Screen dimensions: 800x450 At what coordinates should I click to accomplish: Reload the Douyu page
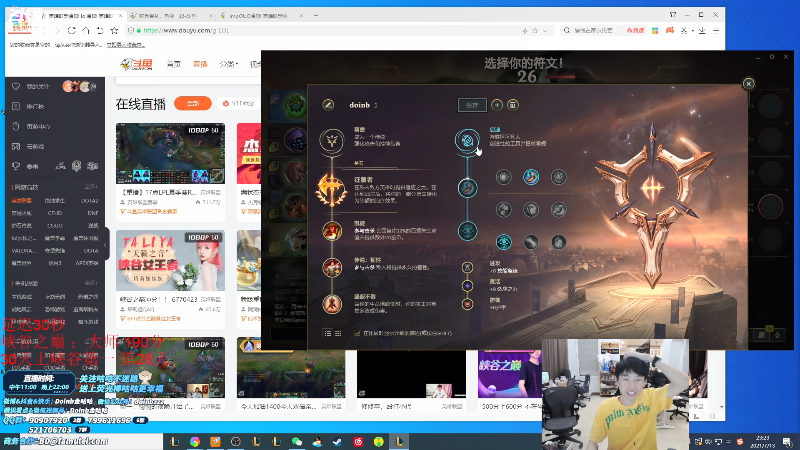click(x=71, y=31)
